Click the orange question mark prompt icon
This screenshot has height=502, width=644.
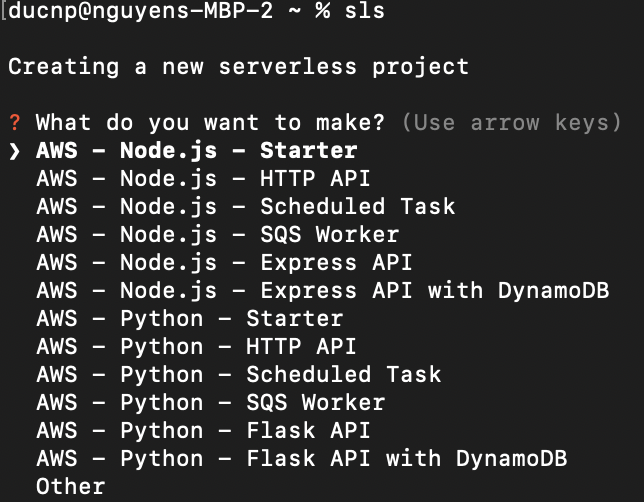pos(14,123)
